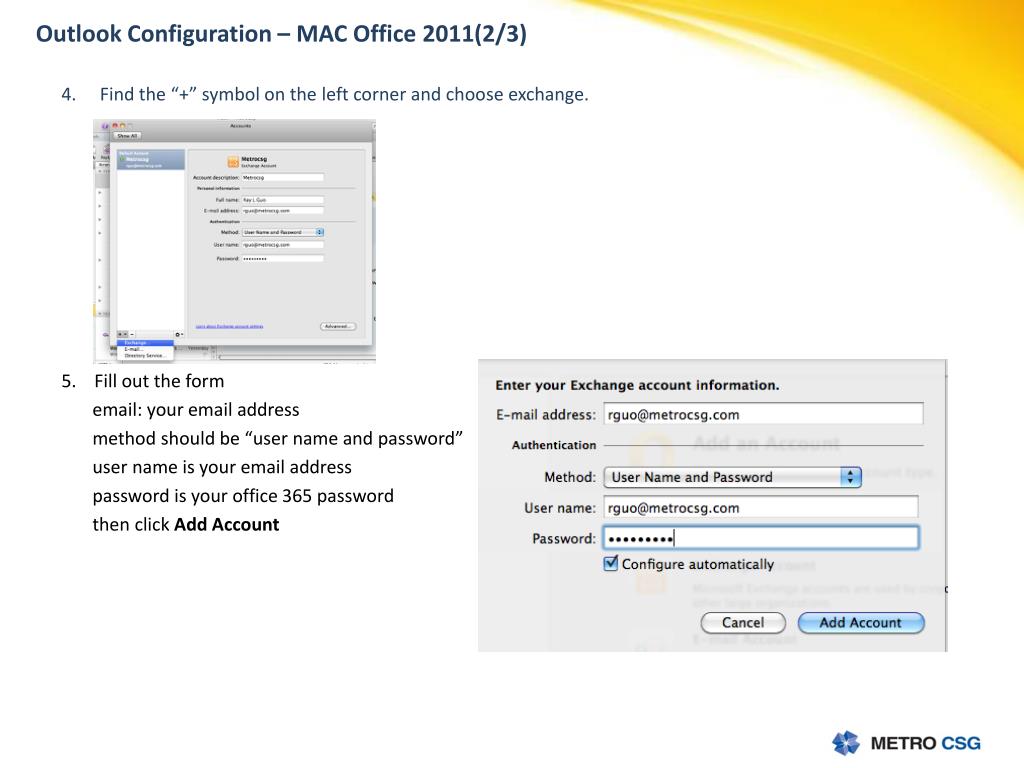Open the gear actions menu in Accounts
1024x768 pixels.
click(179, 334)
